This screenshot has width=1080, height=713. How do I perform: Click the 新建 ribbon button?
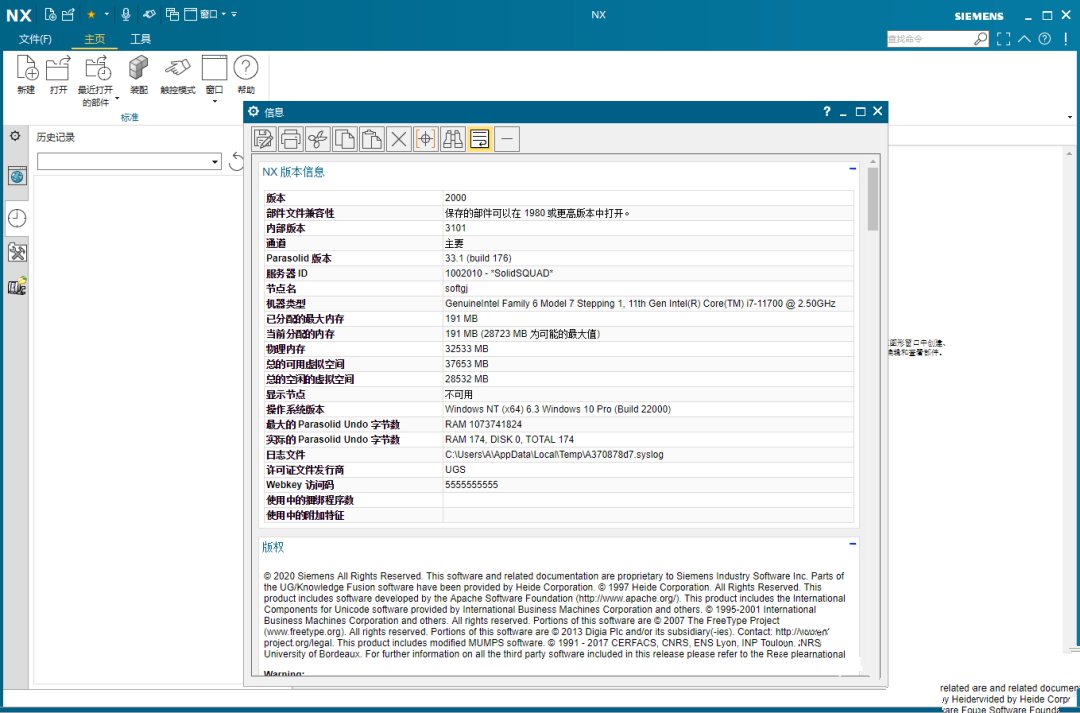tap(26, 74)
